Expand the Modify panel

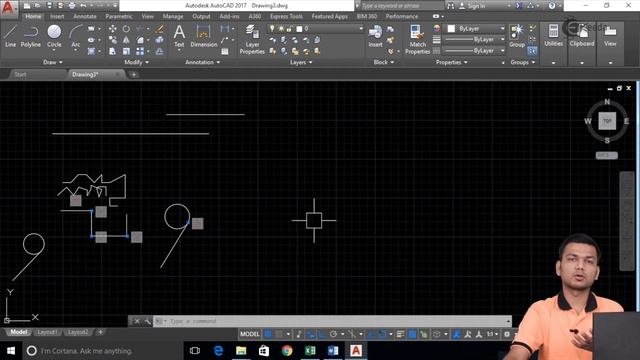(136, 62)
